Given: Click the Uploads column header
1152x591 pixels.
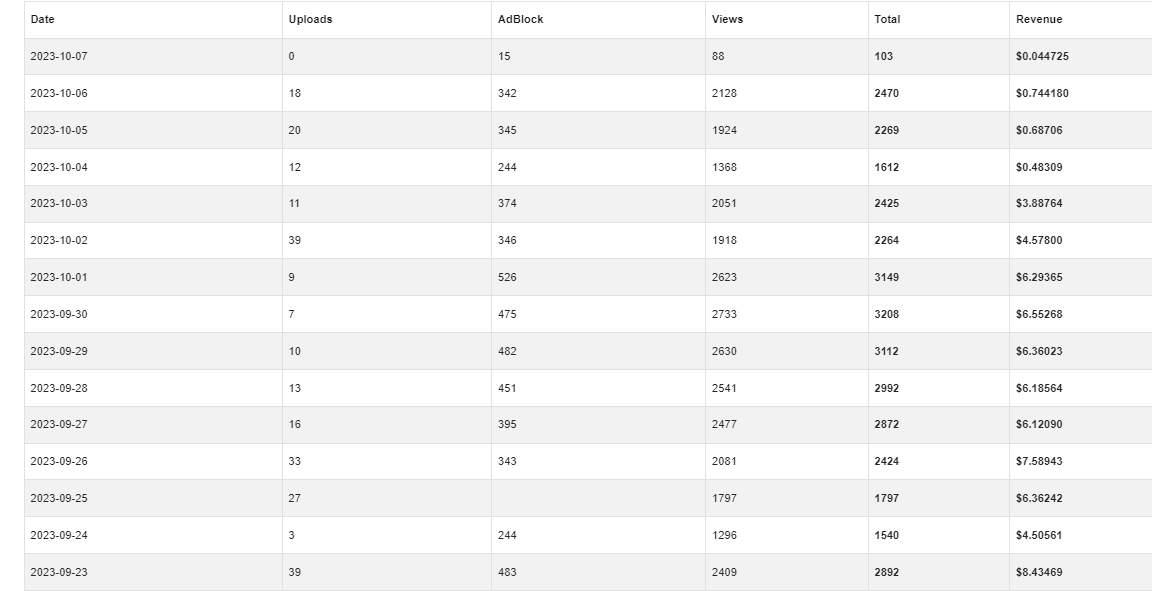Looking at the screenshot, I should (x=310, y=19).
